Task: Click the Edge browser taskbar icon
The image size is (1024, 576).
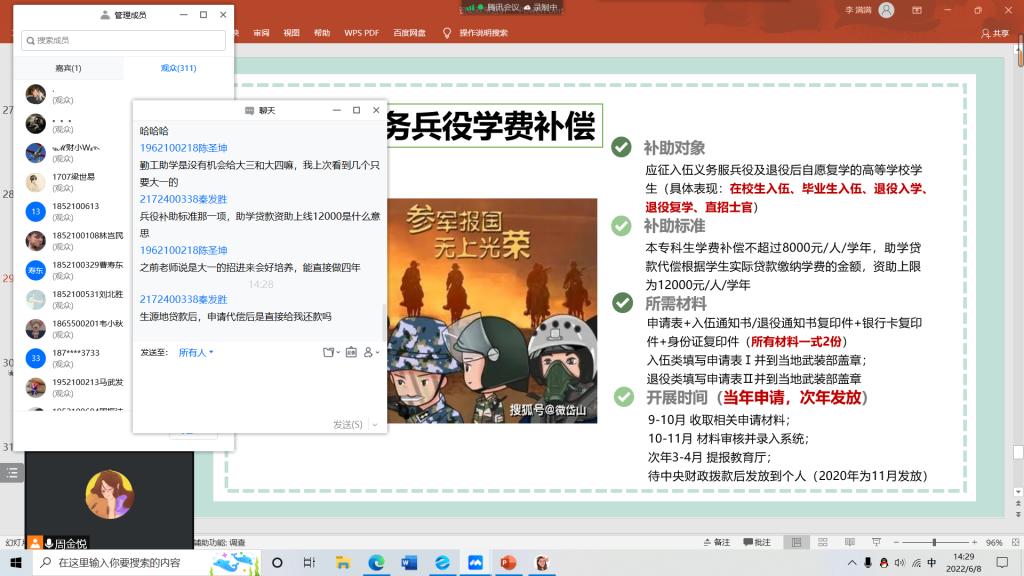Action: [376, 563]
